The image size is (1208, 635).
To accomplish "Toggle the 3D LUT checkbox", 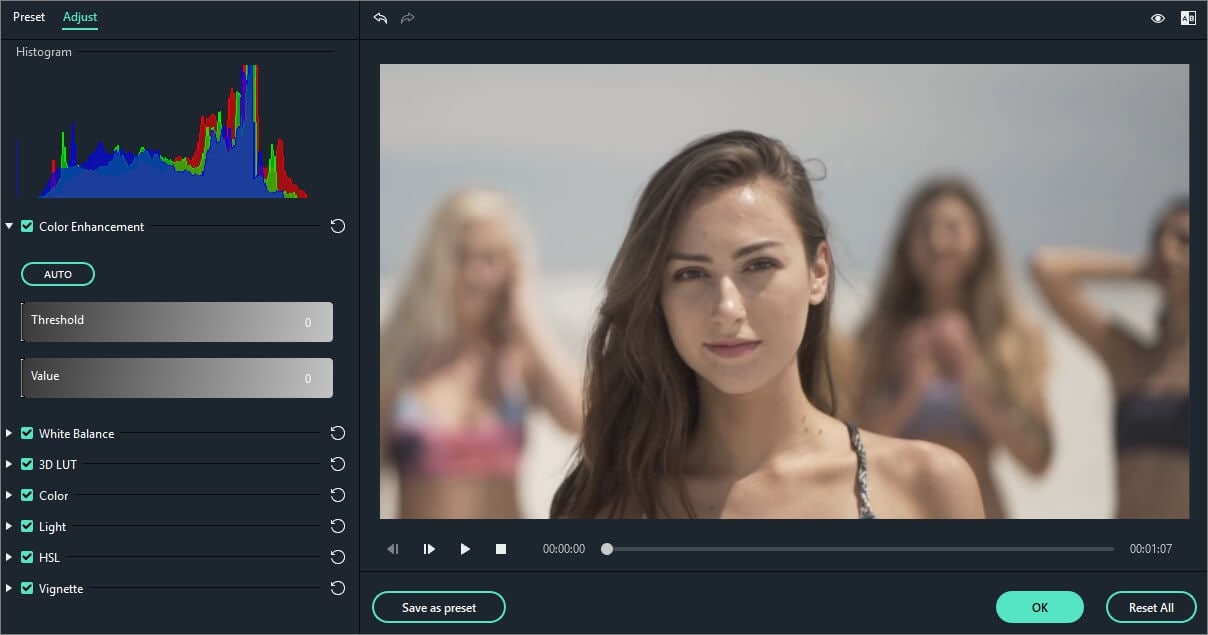I will pyautogui.click(x=27, y=464).
